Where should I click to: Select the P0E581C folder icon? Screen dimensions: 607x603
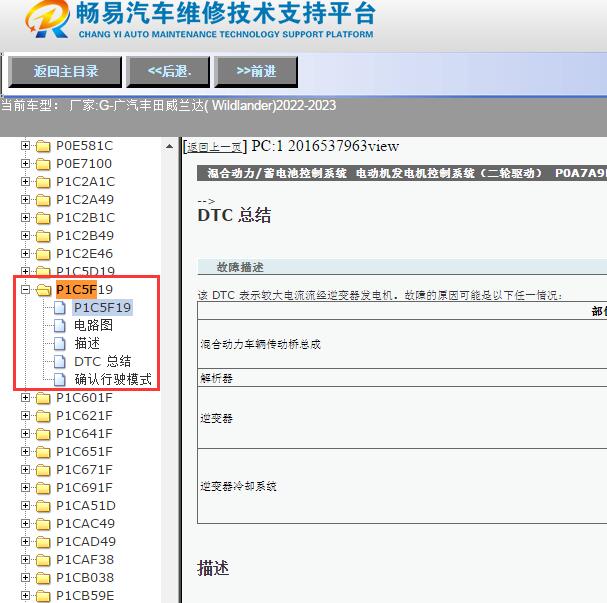pyautogui.click(x=43, y=146)
